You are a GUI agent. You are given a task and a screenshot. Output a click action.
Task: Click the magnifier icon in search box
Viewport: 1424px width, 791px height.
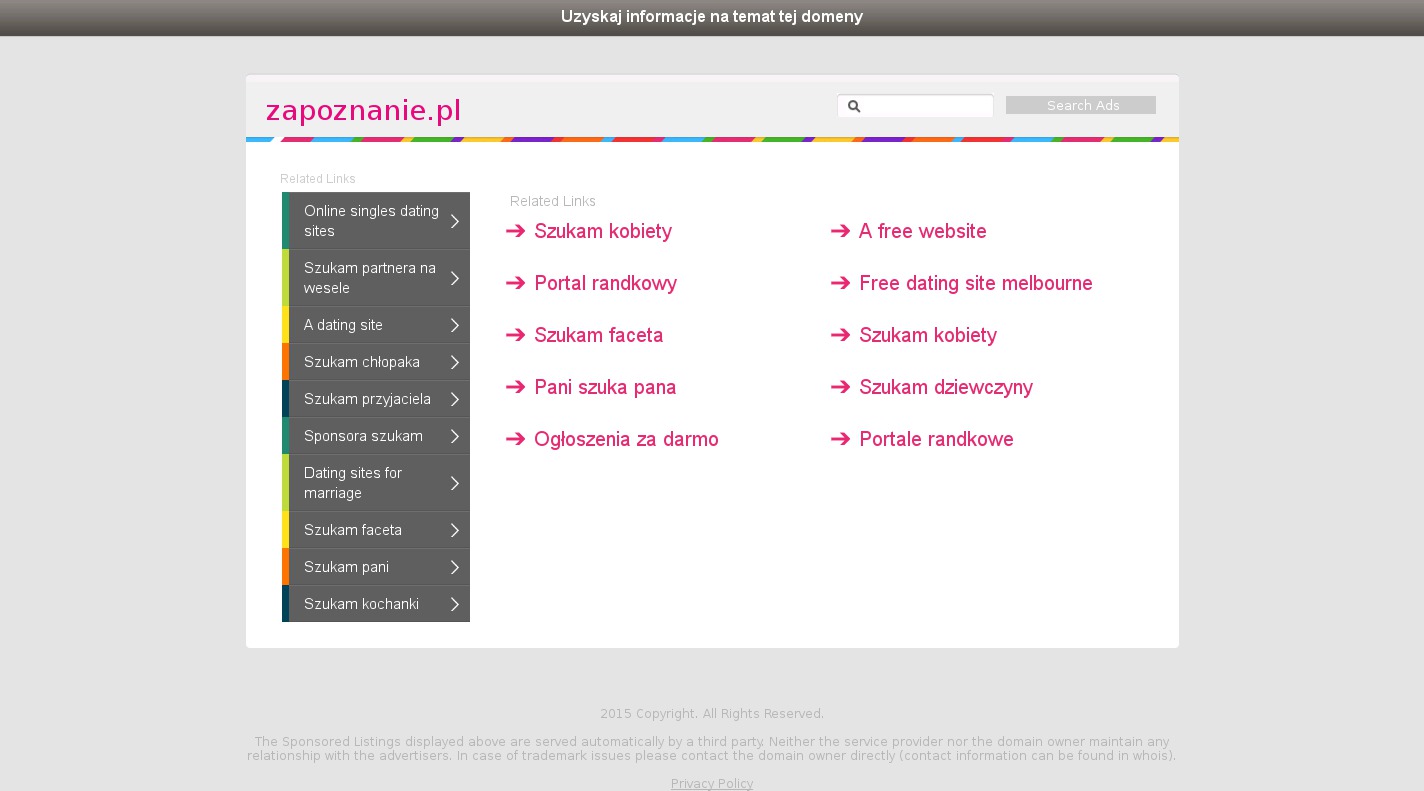coord(854,106)
